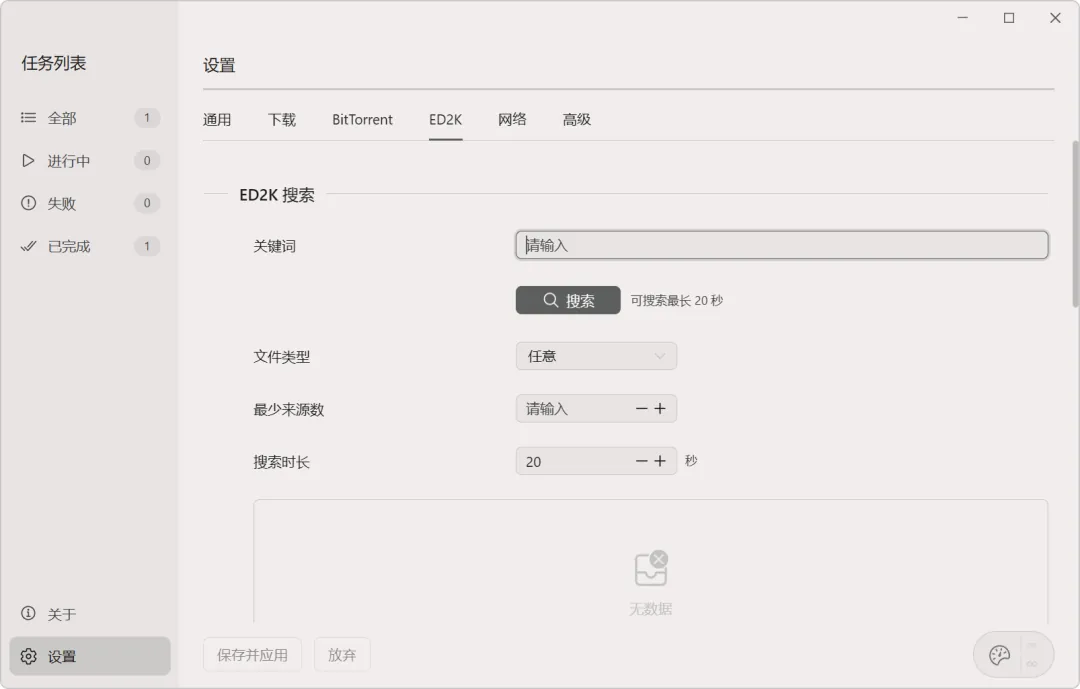The image size is (1080, 689).
Task: Click the 搜索 button
Action: tap(568, 300)
